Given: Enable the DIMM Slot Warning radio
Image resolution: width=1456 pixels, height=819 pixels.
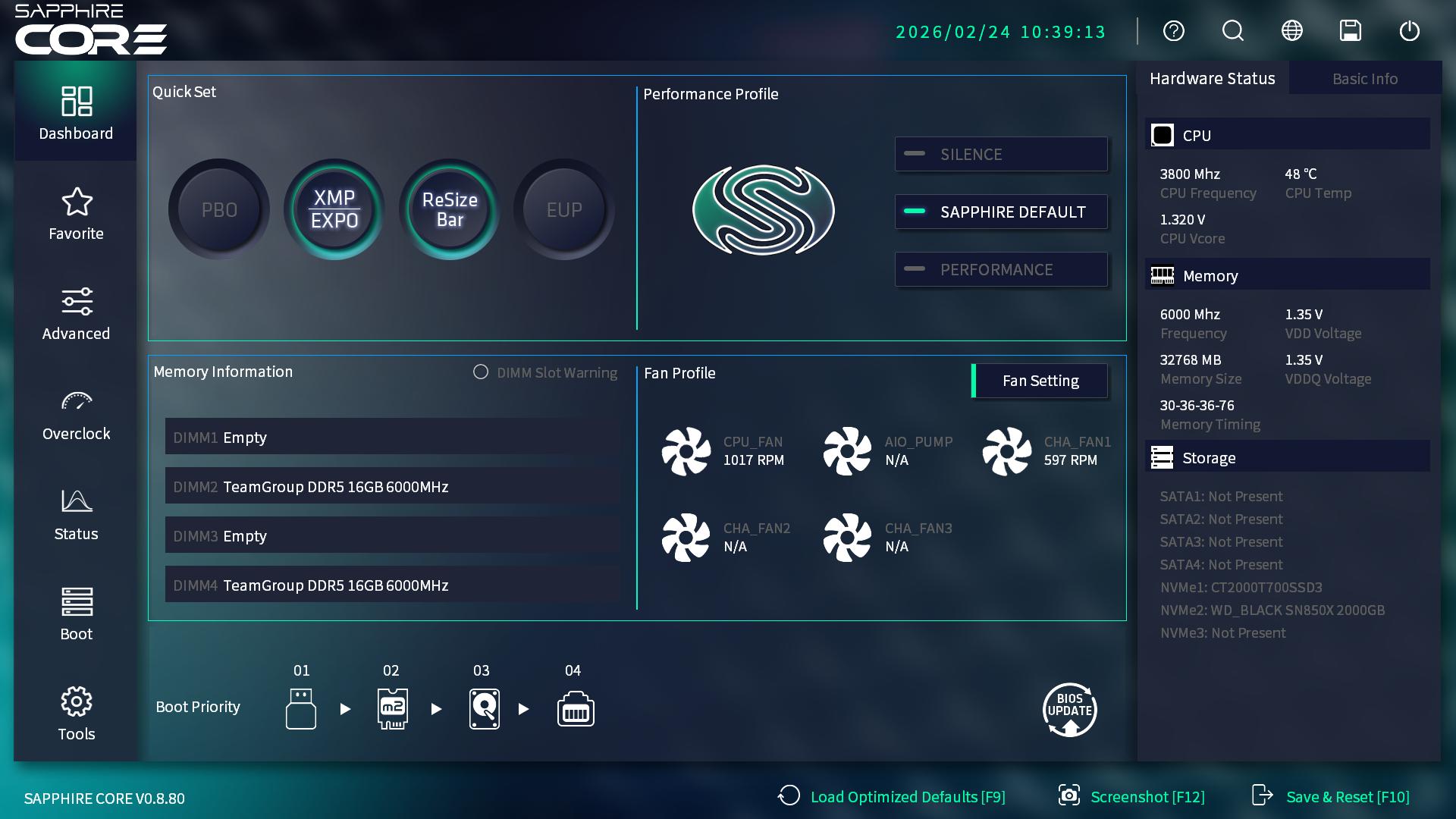Looking at the screenshot, I should click(x=481, y=372).
